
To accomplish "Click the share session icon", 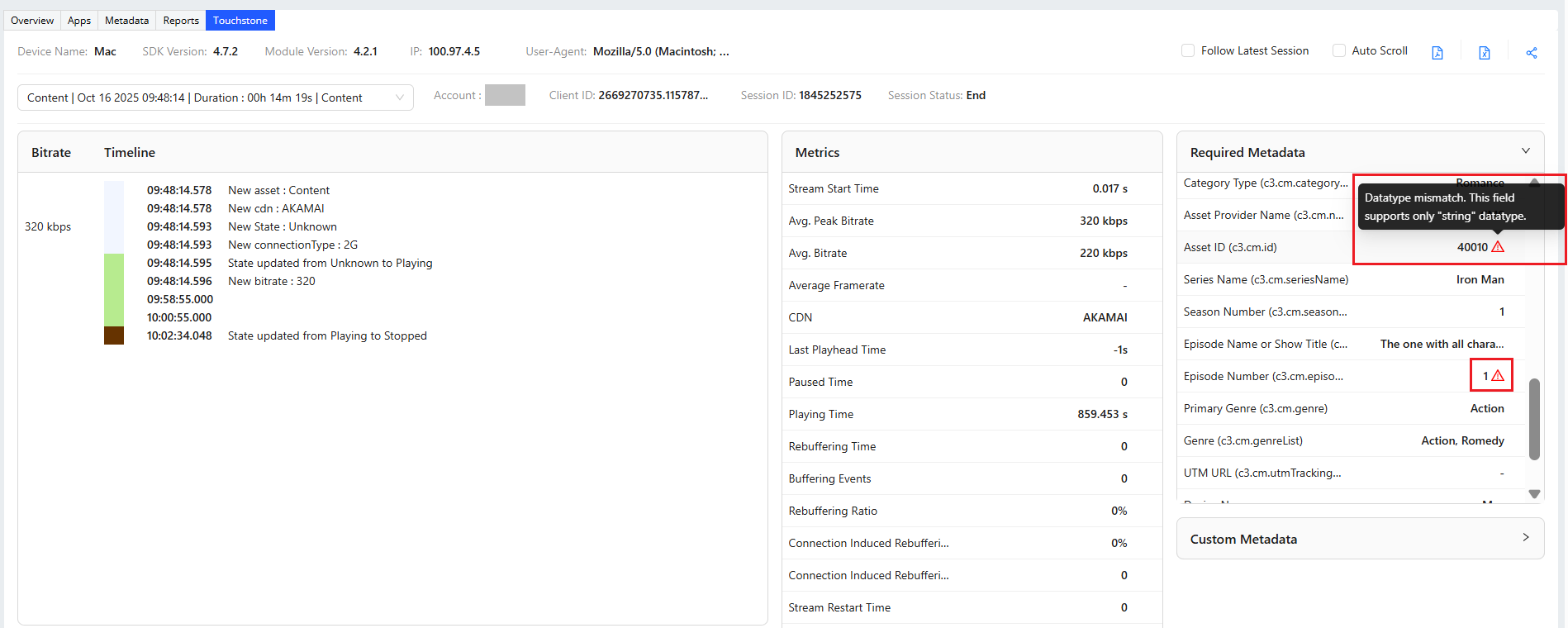I will 1532,53.
